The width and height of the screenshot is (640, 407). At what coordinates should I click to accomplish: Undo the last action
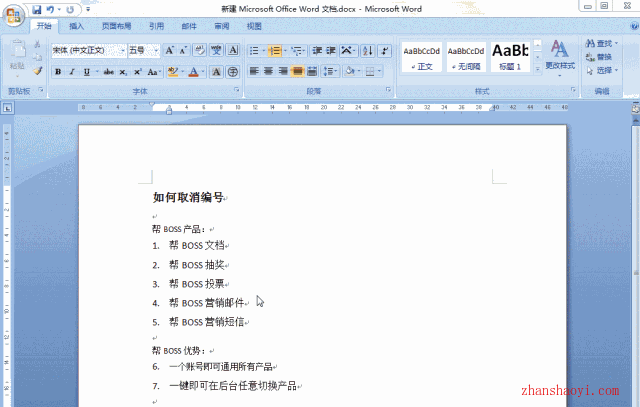[51, 9]
